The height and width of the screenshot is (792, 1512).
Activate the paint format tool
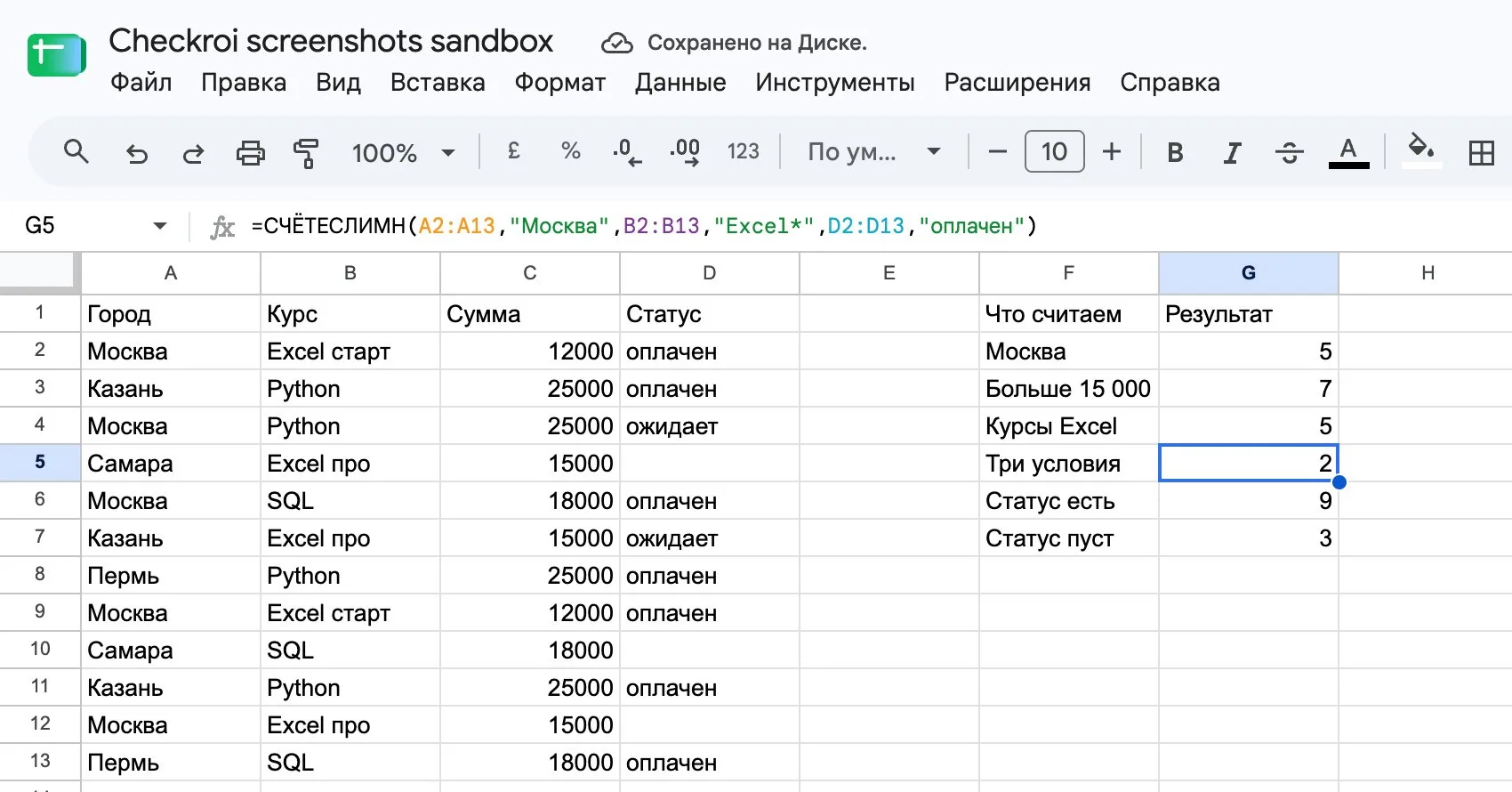306,153
